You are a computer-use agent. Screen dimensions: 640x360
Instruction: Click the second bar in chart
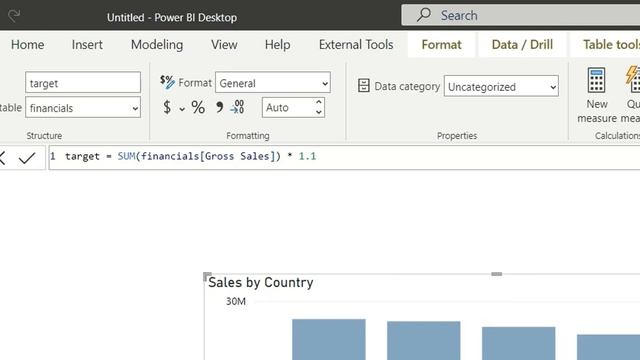[424, 340]
